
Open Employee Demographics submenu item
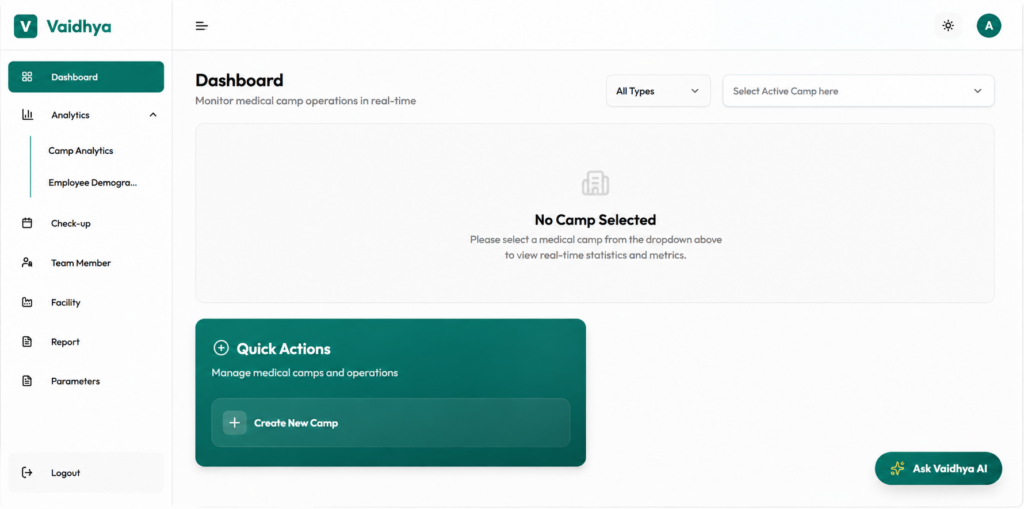click(93, 183)
